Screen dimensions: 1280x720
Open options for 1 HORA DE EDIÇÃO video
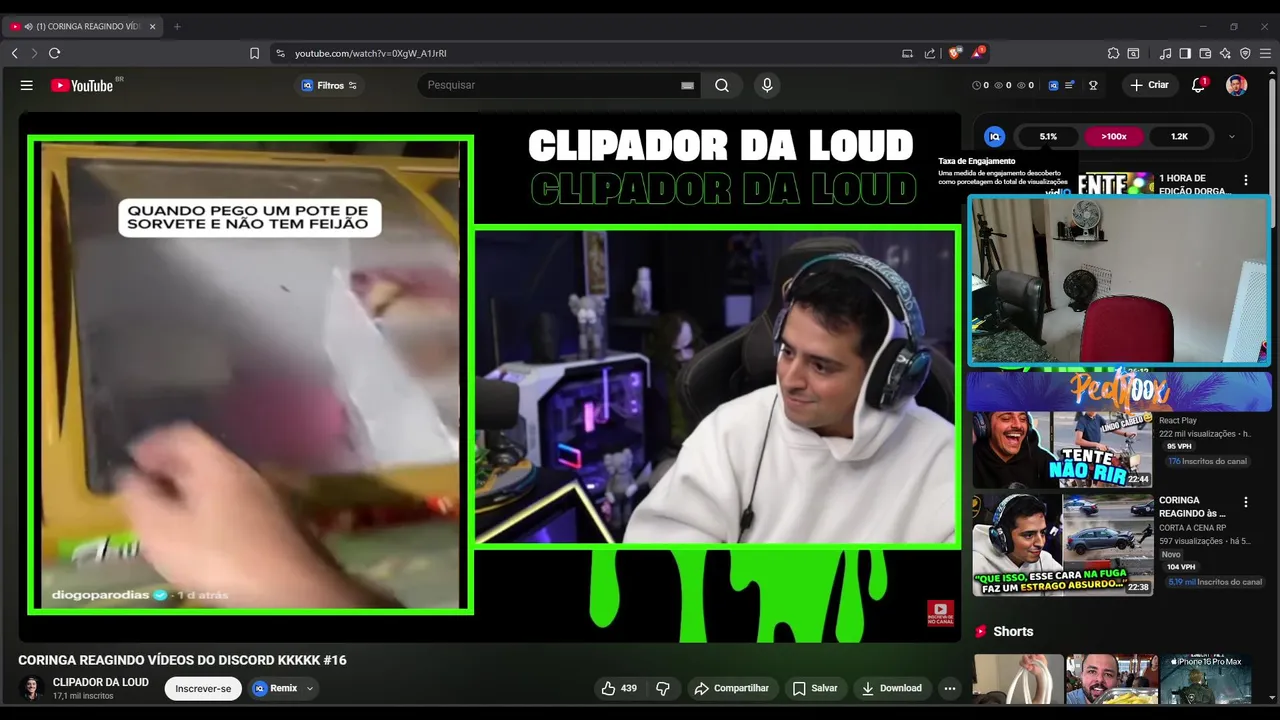[x=1246, y=180]
